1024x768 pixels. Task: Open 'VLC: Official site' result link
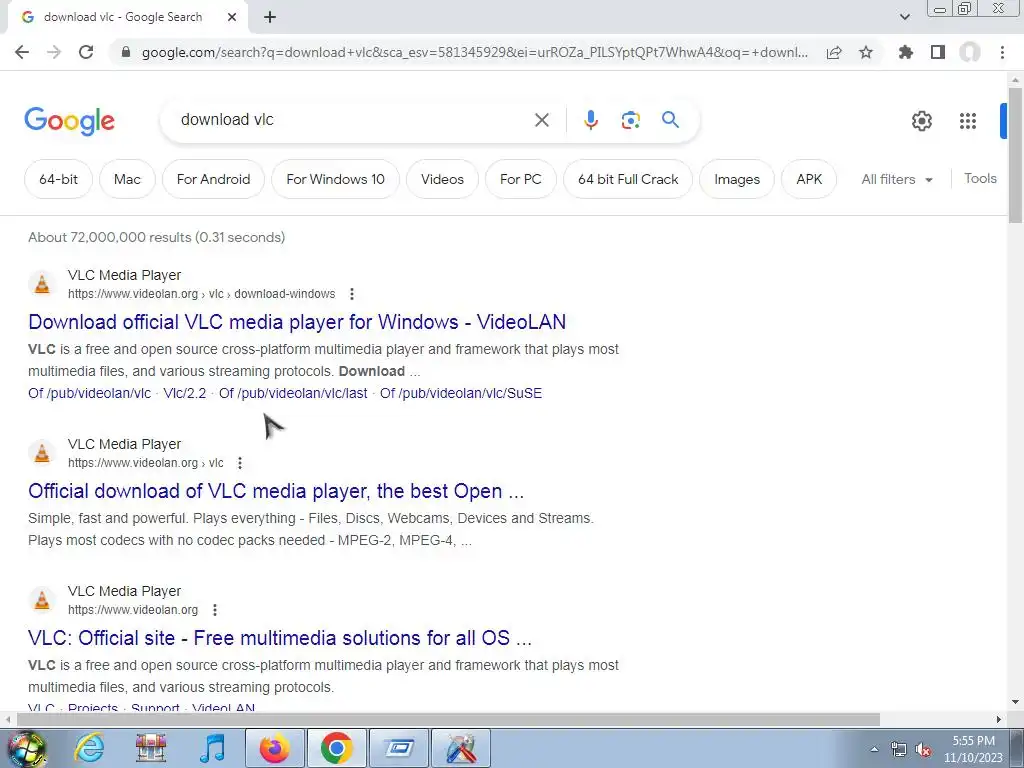[x=280, y=638]
